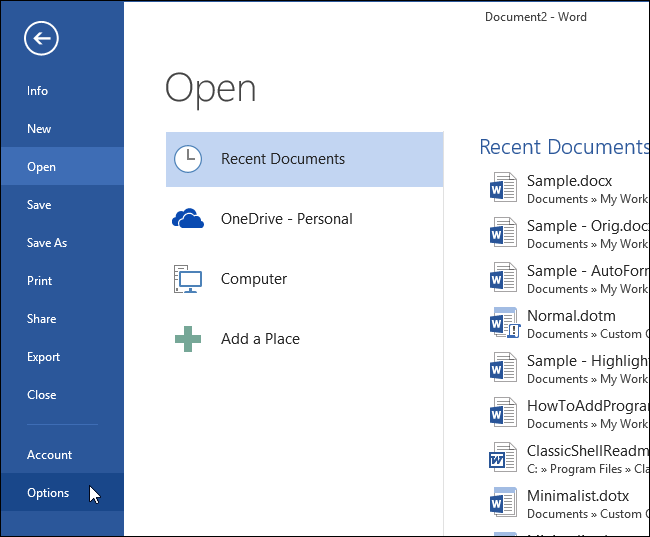This screenshot has width=650, height=537.
Task: Click the green Add a Place plus icon
Action: [188, 339]
